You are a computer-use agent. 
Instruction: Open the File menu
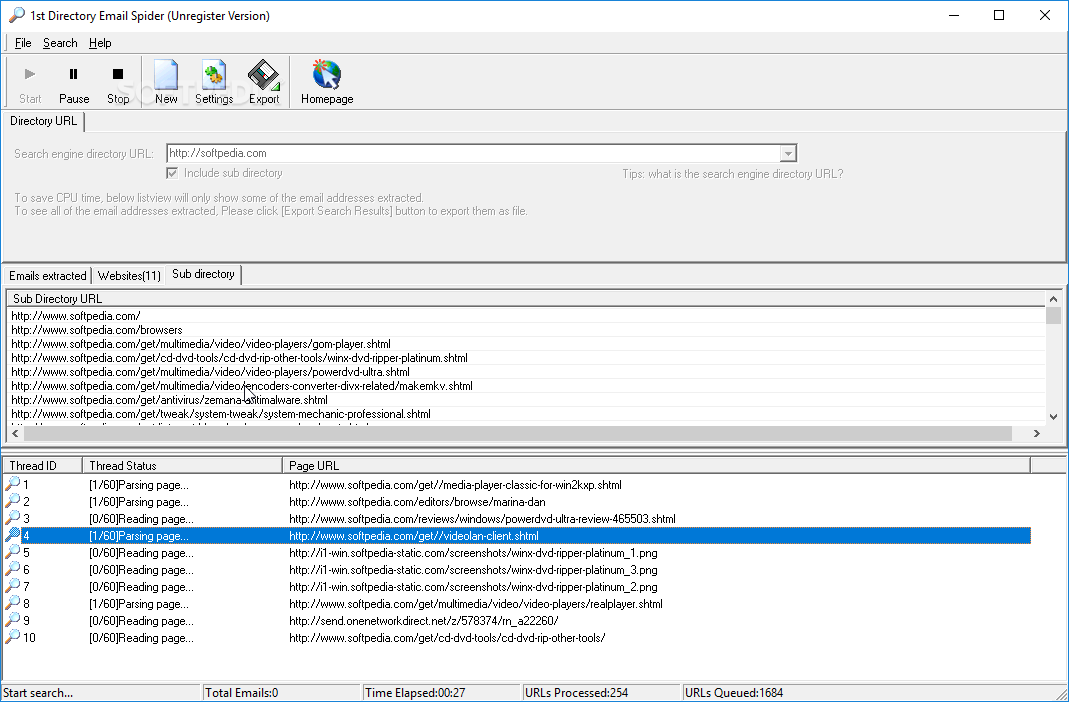click(x=23, y=43)
